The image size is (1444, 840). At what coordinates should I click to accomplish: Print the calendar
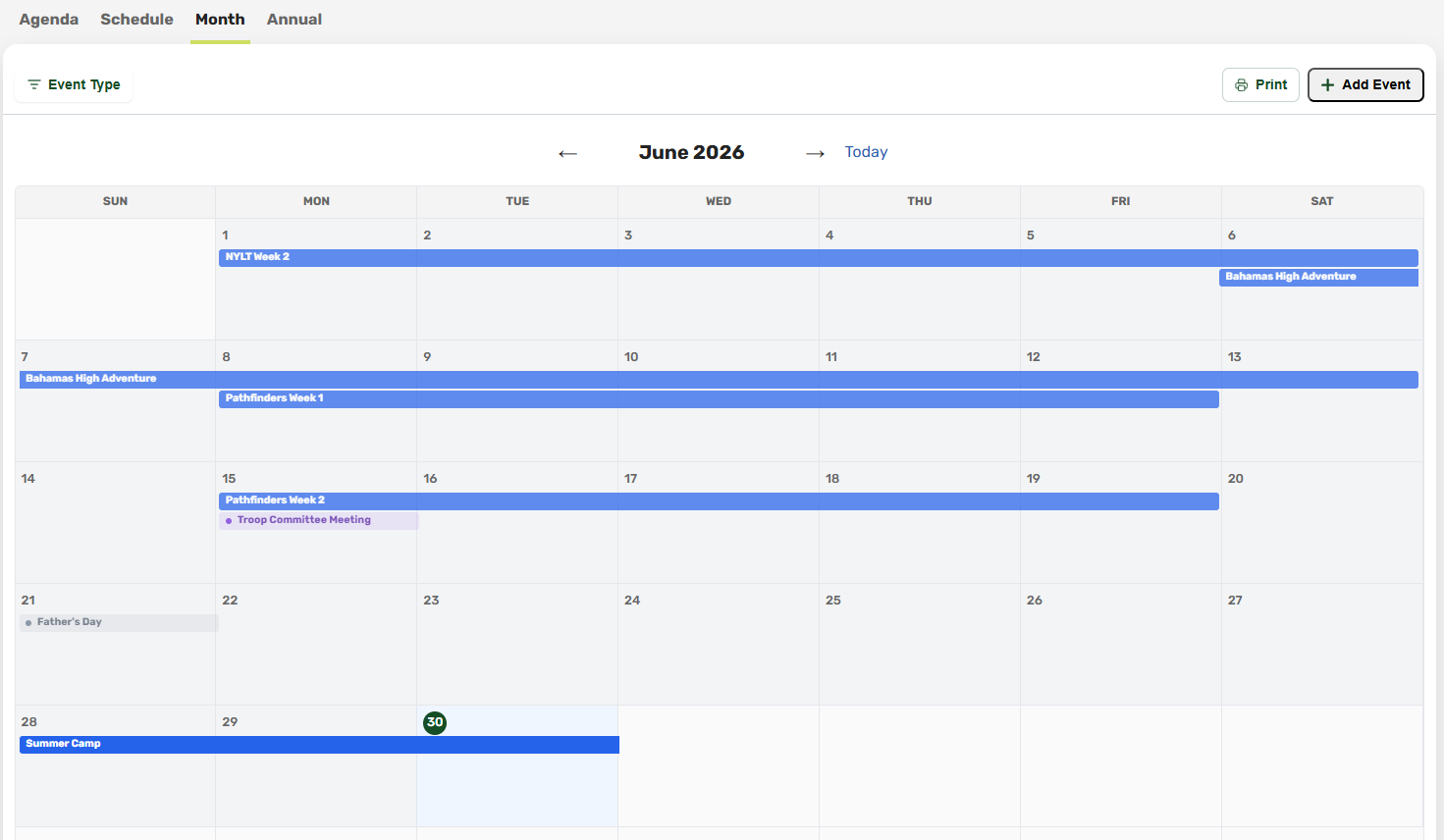1260,84
